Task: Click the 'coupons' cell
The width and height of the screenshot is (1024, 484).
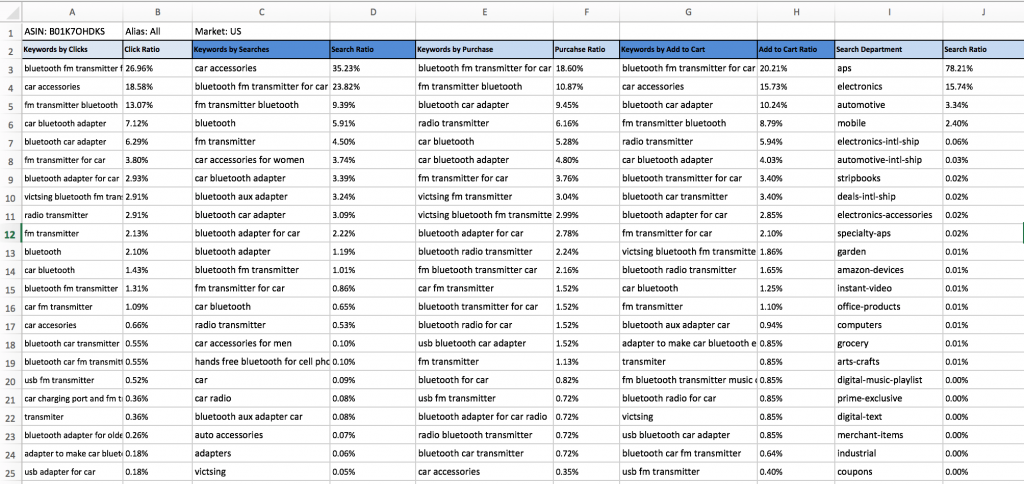Action: 889,472
